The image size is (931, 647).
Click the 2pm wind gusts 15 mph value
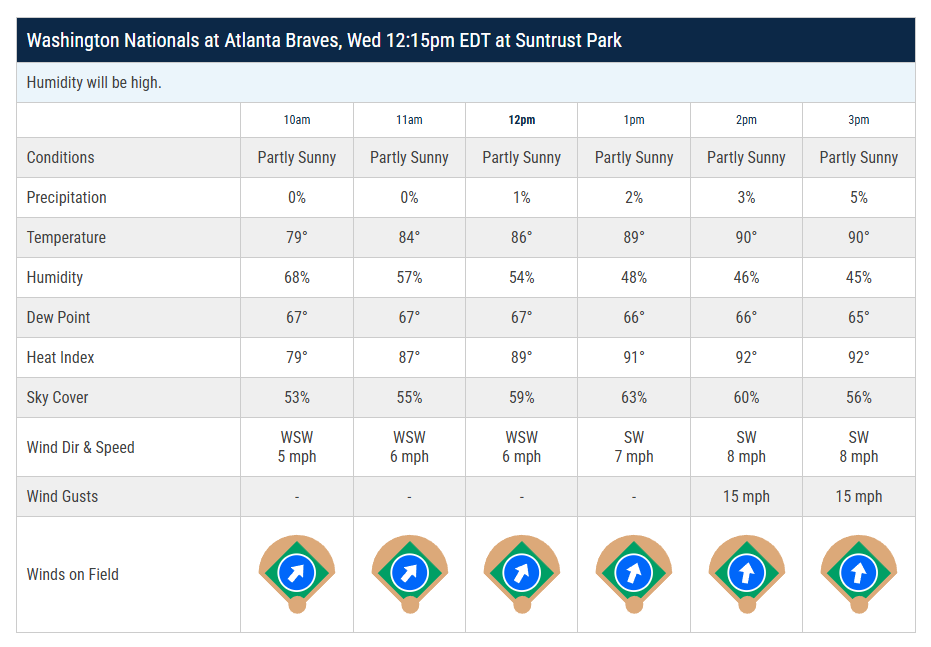coord(746,497)
